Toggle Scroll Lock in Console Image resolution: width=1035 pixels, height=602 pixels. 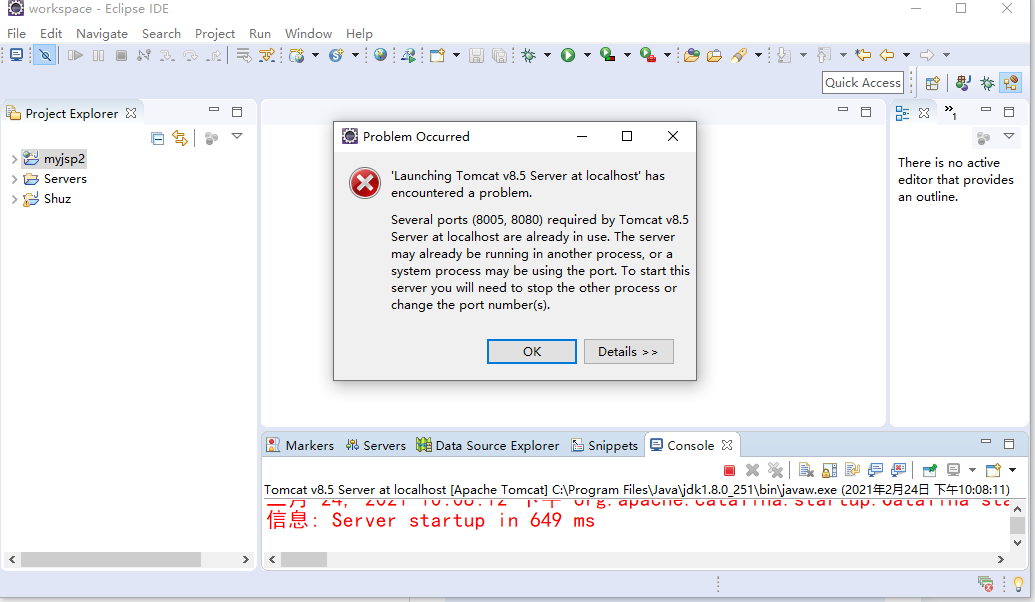(830, 470)
